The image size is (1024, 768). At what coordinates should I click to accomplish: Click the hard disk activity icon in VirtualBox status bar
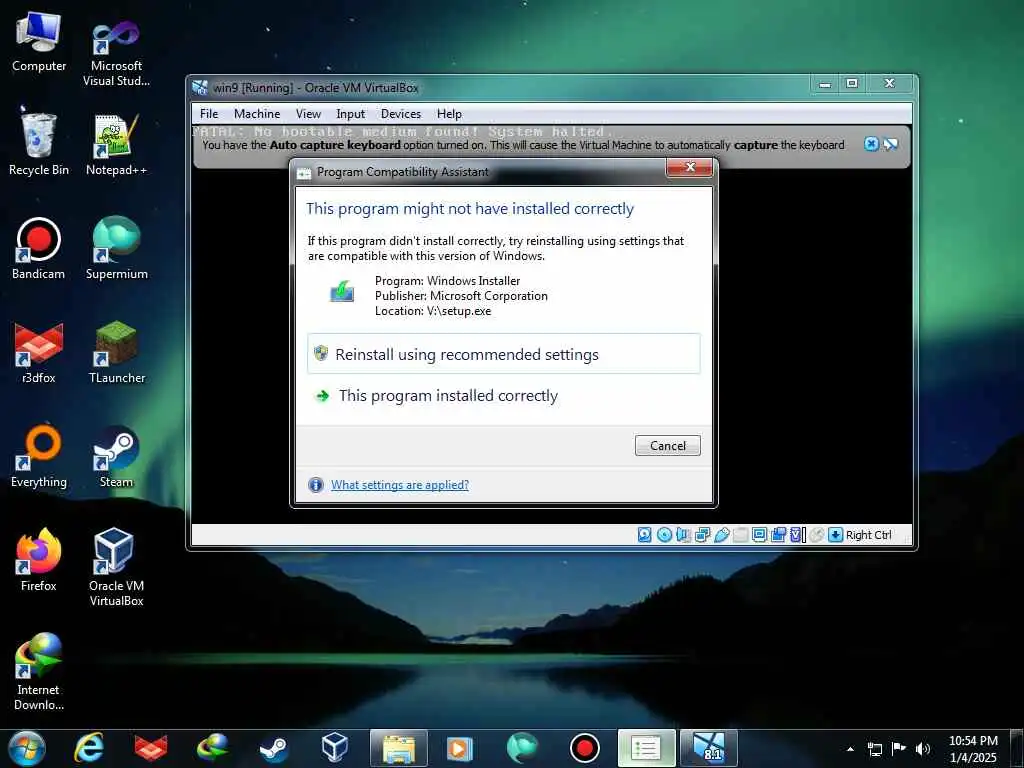tap(645, 535)
